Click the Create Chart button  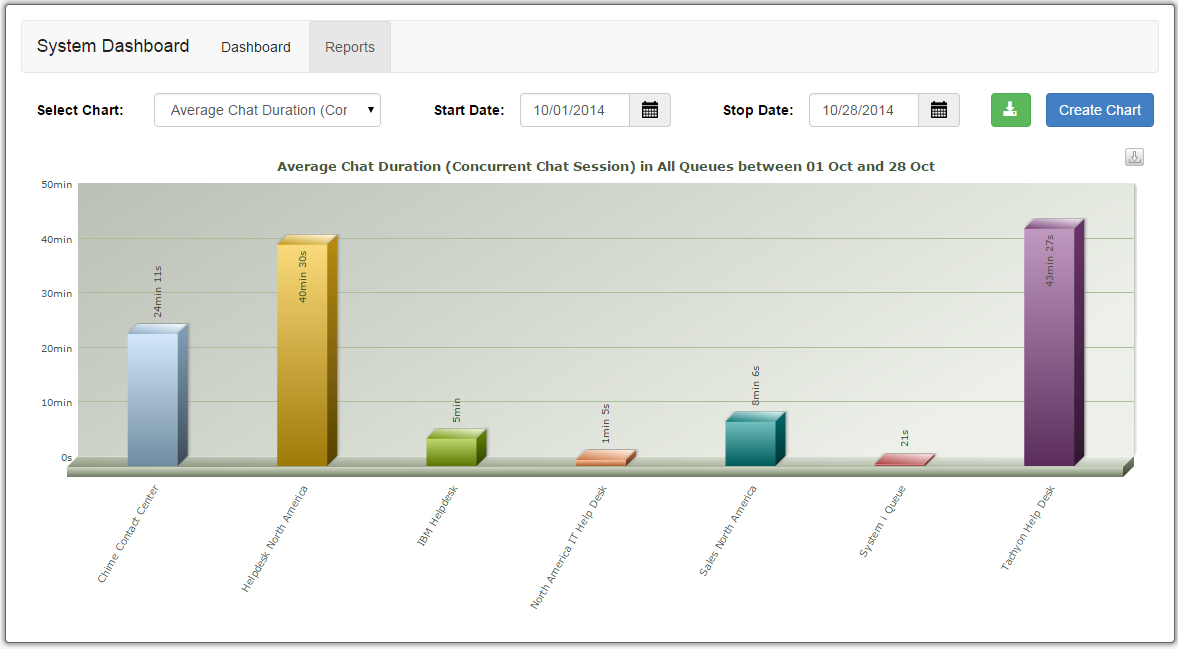1100,110
